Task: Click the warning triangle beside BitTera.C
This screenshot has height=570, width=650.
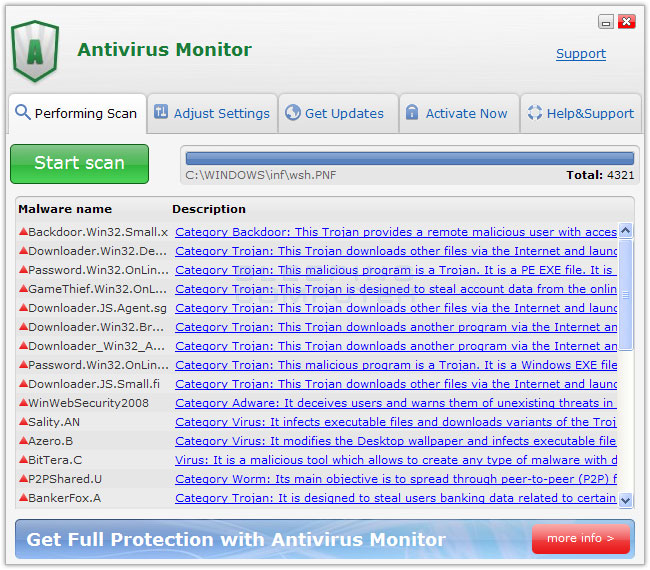Action: pyautogui.click(x=23, y=460)
